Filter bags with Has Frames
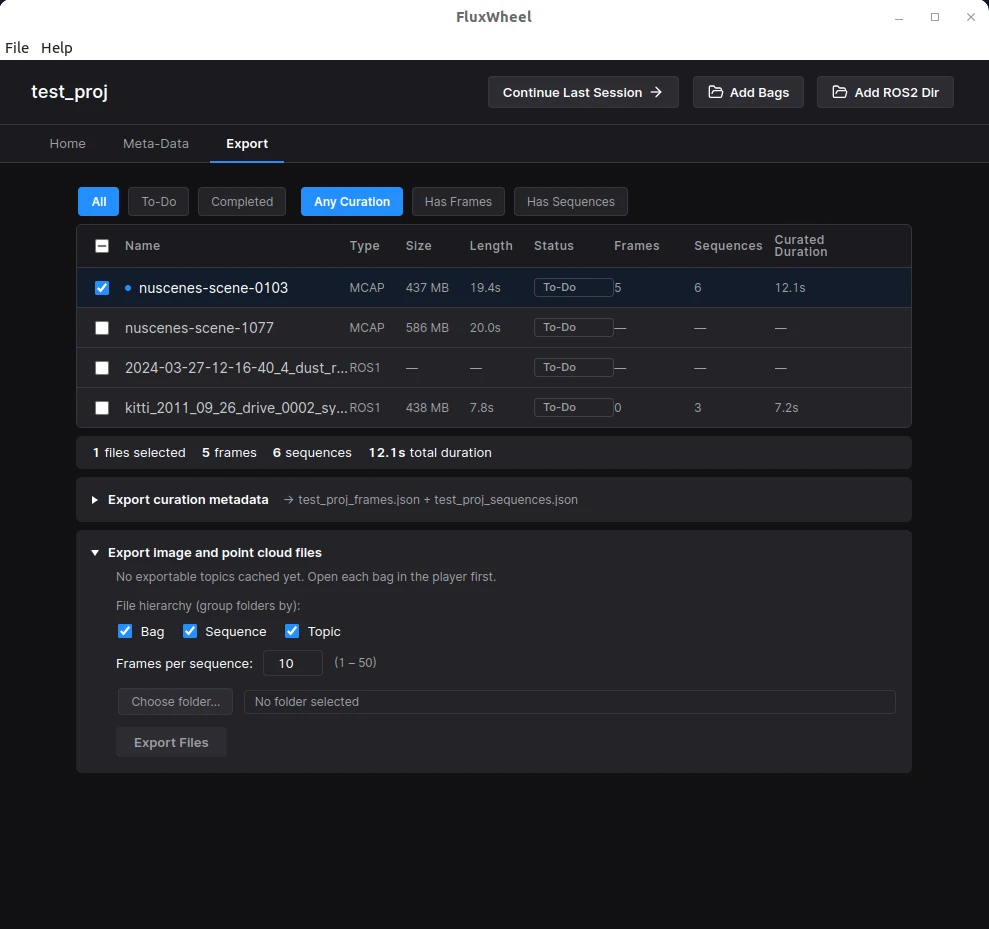The width and height of the screenshot is (989, 929). [458, 202]
